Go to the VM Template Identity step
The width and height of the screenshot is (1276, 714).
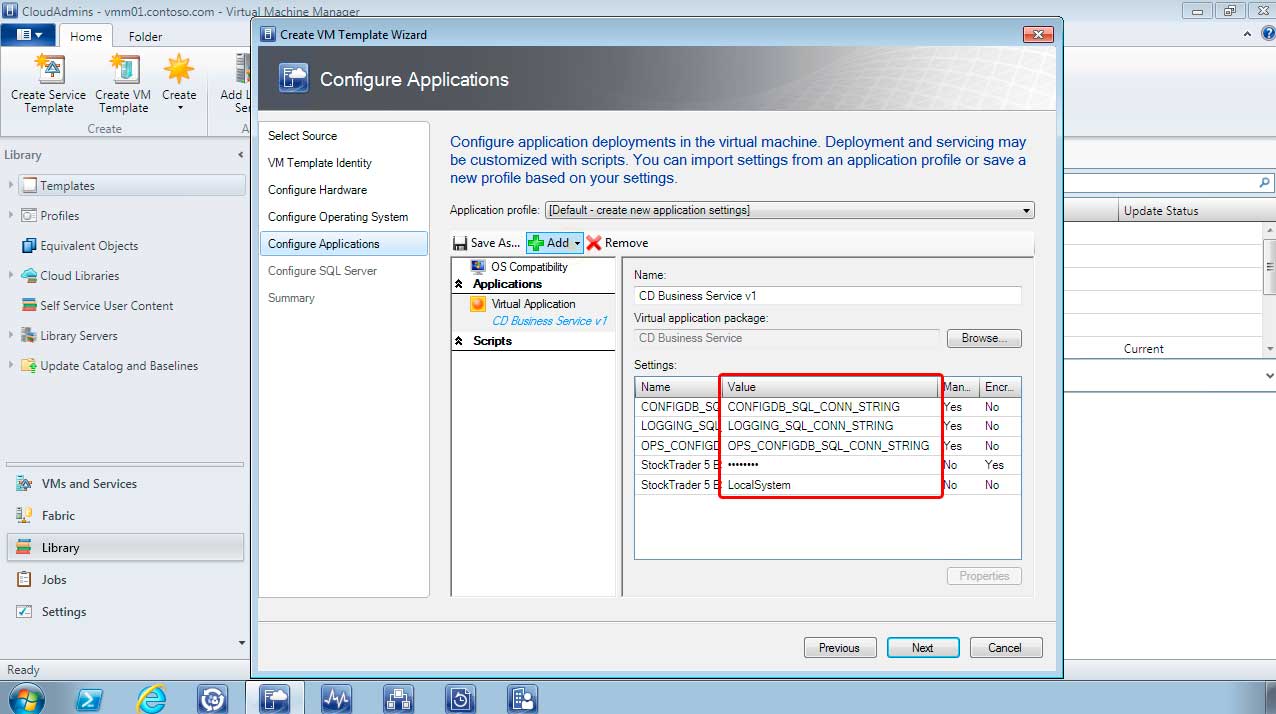point(320,163)
